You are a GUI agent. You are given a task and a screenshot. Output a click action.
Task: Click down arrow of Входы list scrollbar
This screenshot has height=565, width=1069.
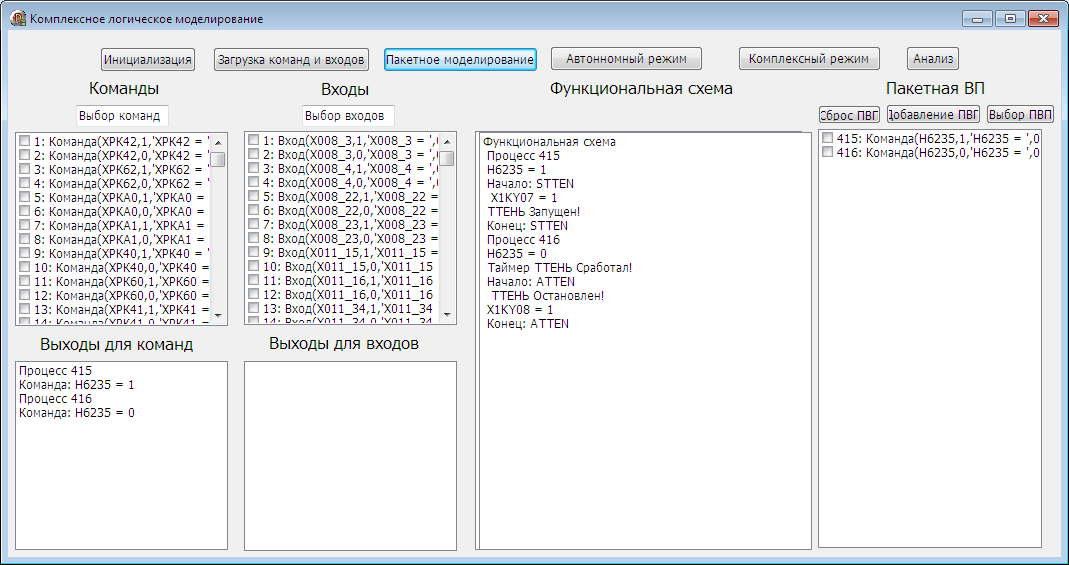(x=447, y=316)
